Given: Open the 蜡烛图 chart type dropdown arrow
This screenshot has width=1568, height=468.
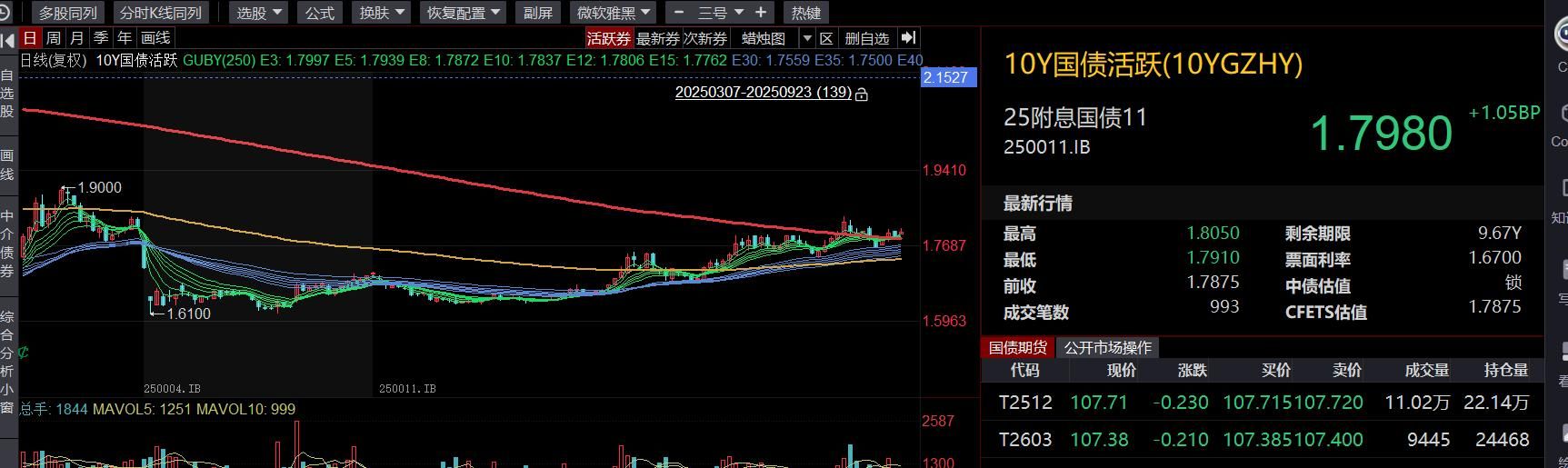Looking at the screenshot, I should 805,38.
